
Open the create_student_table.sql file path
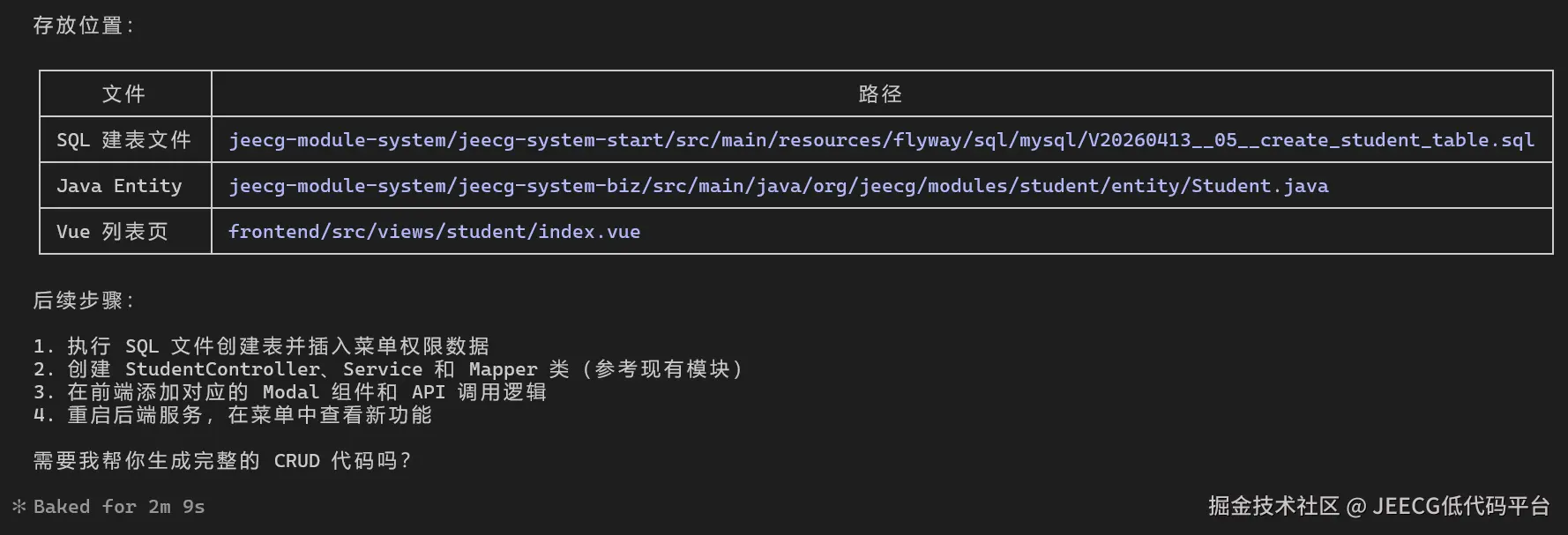881,140
